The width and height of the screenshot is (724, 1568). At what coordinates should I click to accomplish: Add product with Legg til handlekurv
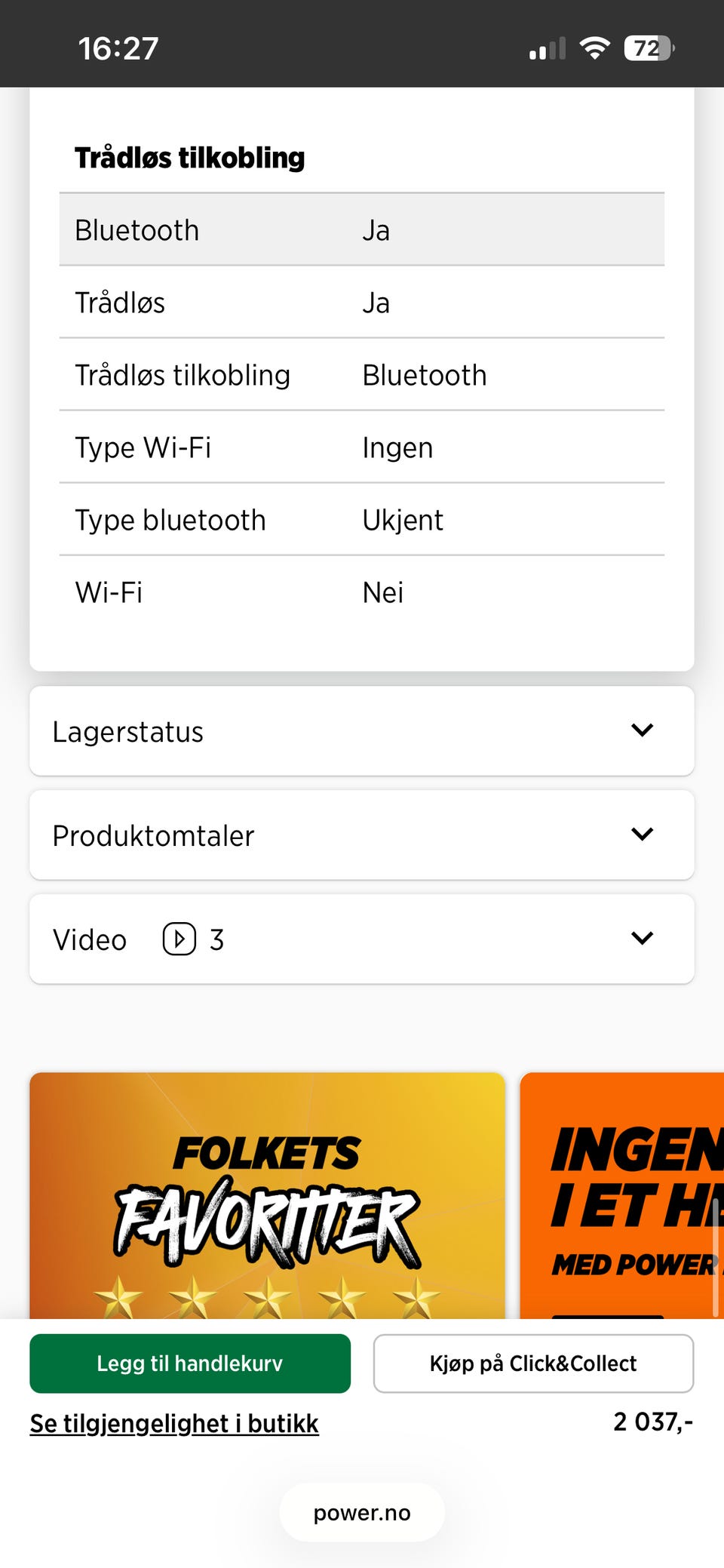pyautogui.click(x=190, y=1364)
